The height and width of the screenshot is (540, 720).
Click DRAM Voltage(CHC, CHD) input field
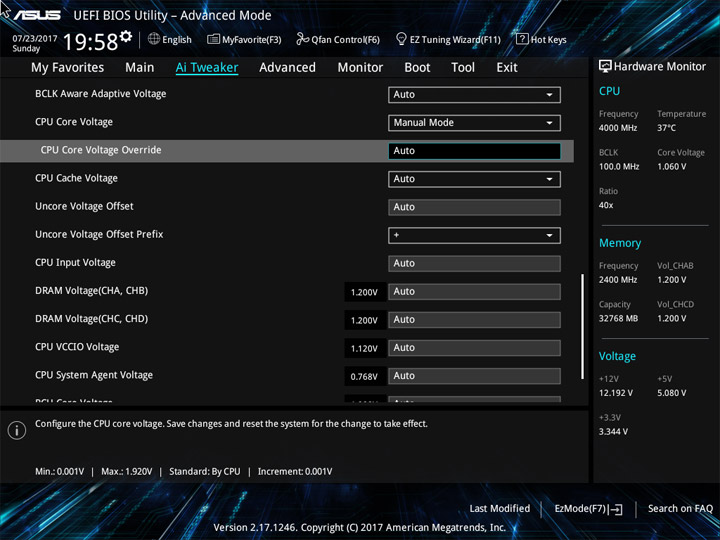pos(474,320)
